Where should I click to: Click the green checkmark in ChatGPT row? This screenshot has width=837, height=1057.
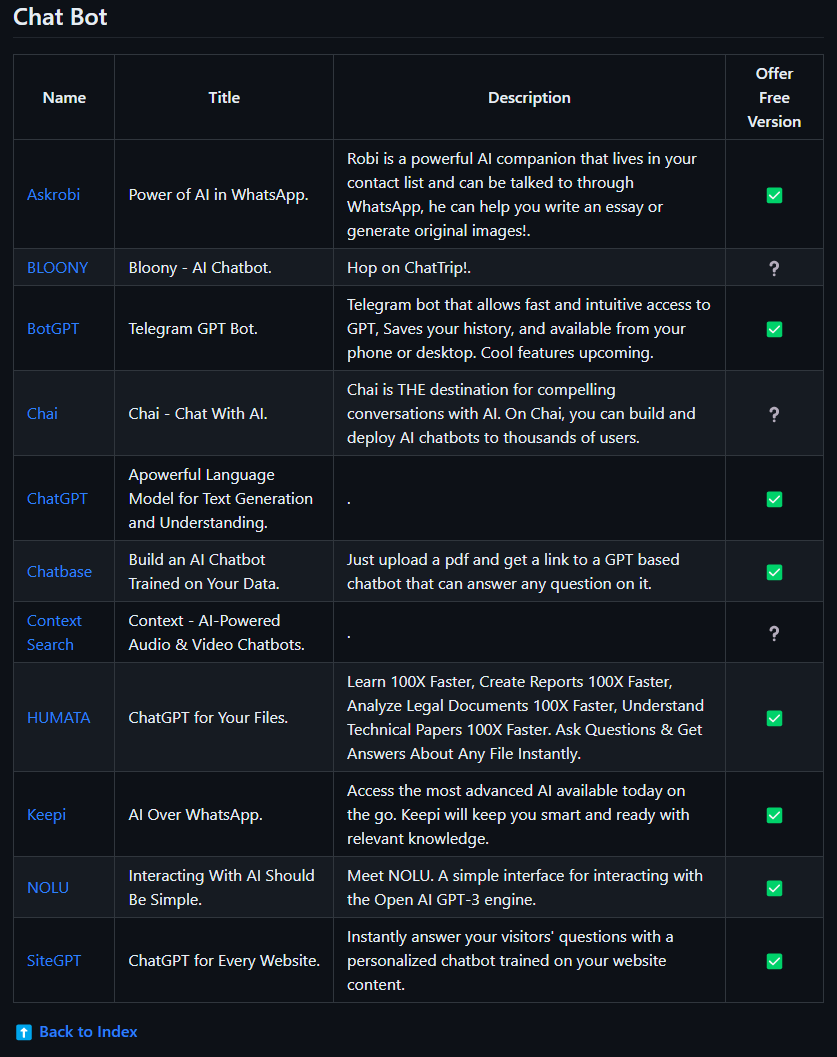point(774,499)
